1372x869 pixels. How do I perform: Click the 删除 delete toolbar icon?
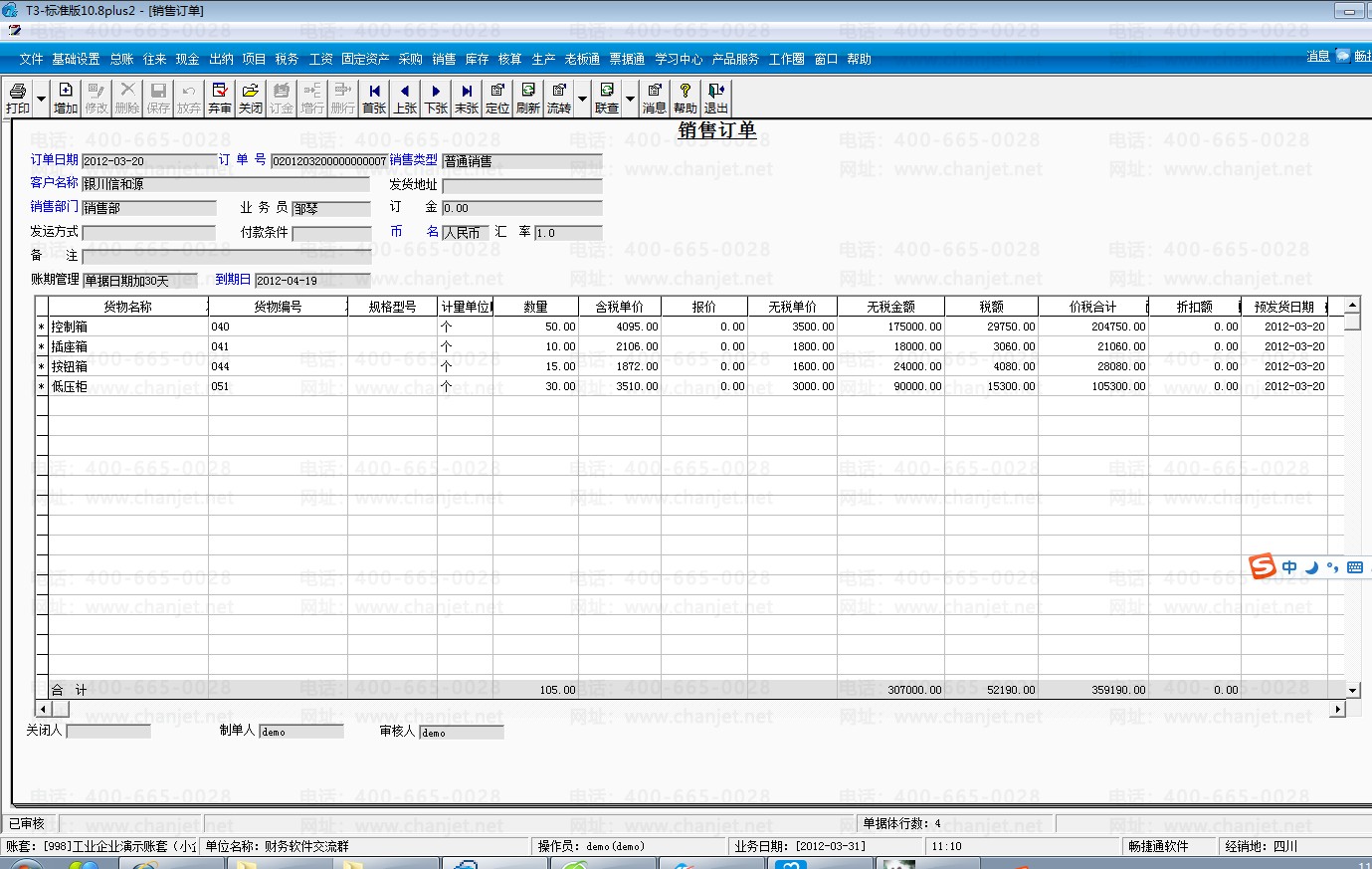[x=127, y=98]
